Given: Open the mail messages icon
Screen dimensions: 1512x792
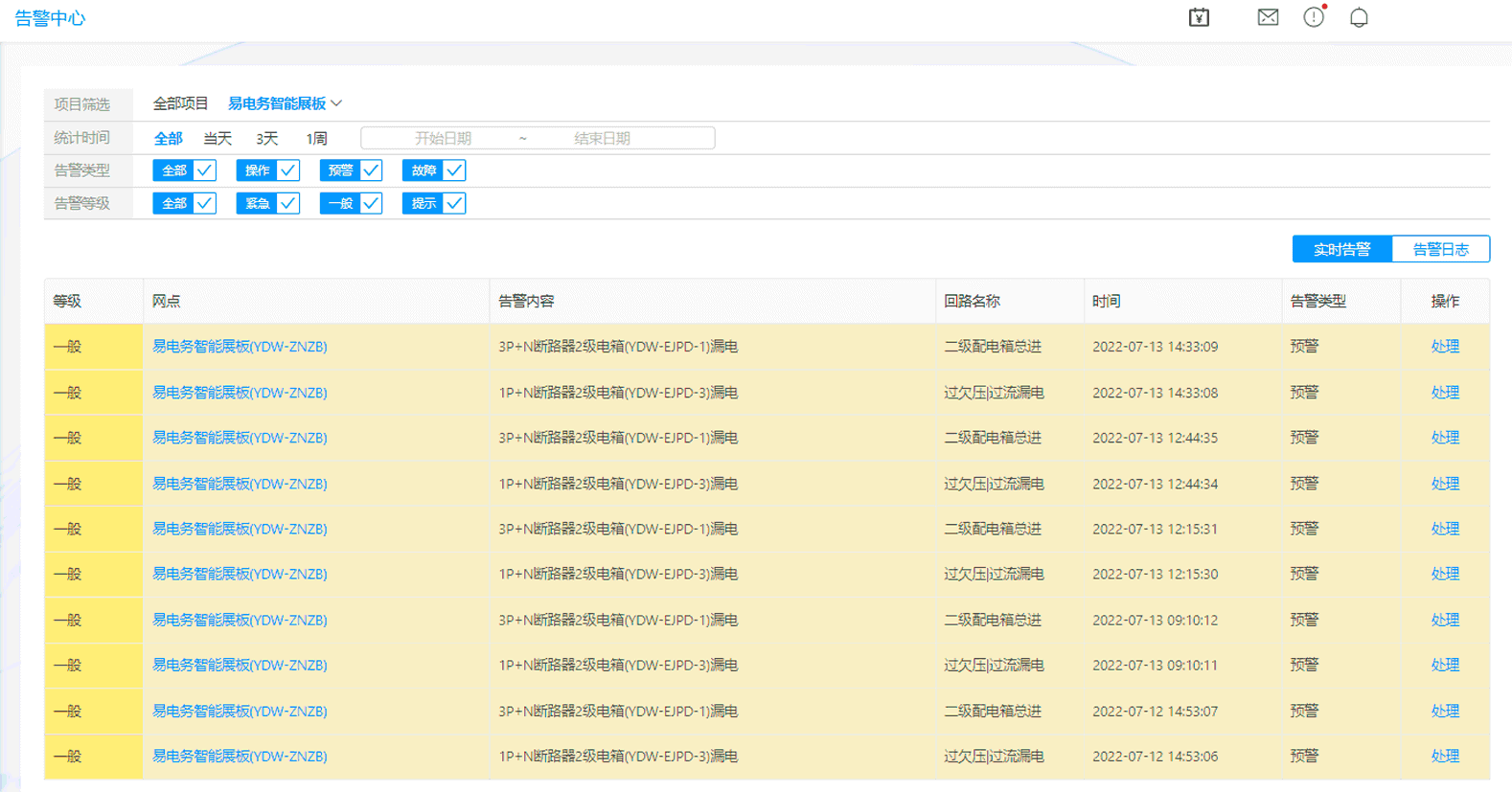Looking at the screenshot, I should (1268, 17).
